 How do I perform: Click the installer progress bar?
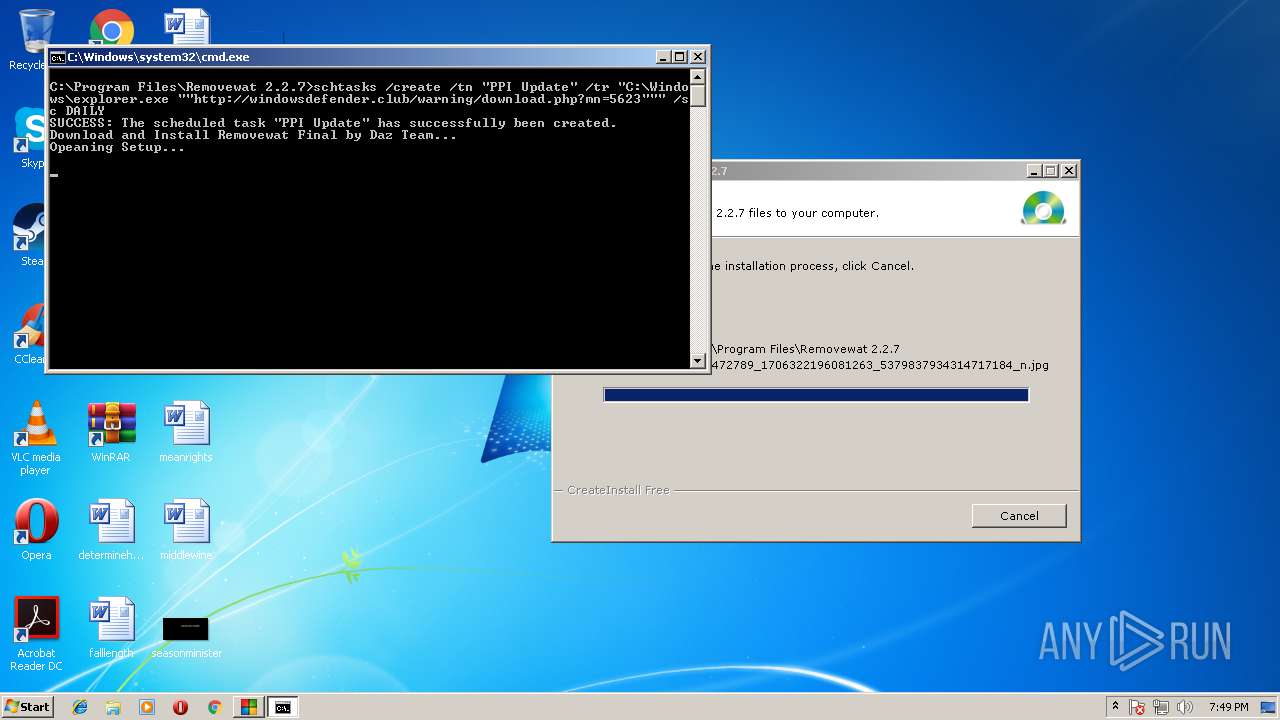coord(816,396)
